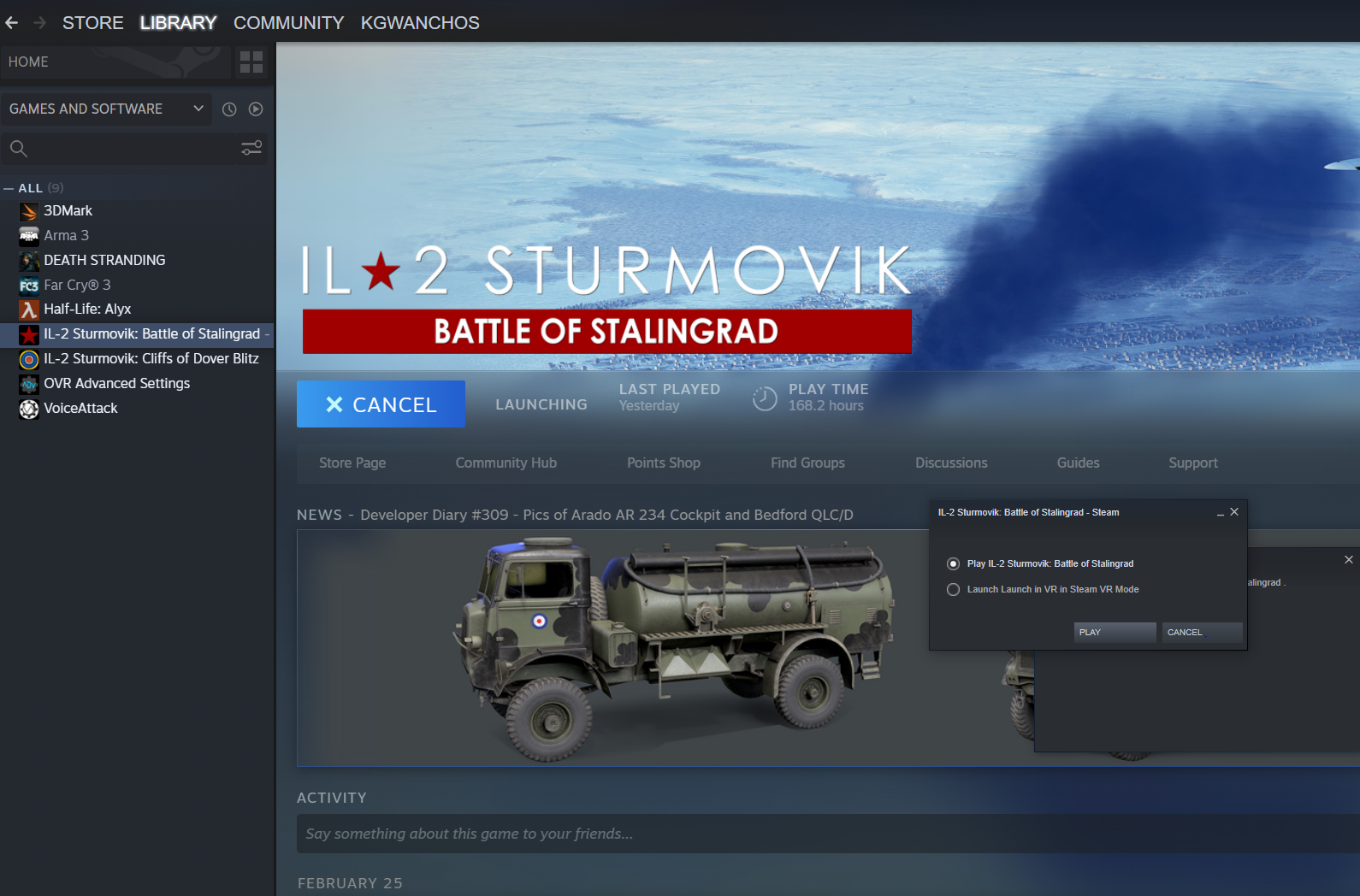The width and height of the screenshot is (1360, 896).
Task: Cancel the game launch with blue button
Action: pos(381,404)
